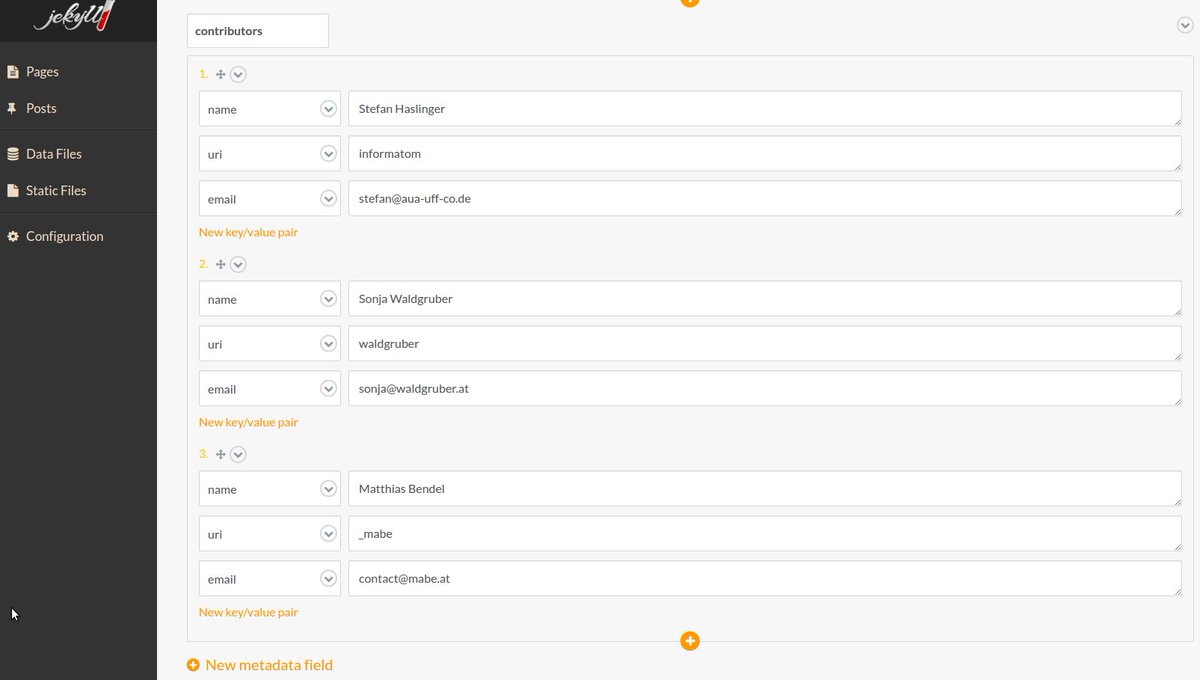Open dropdown on contact@mabe.at email key
The width and height of the screenshot is (1200, 680).
[x=328, y=579]
